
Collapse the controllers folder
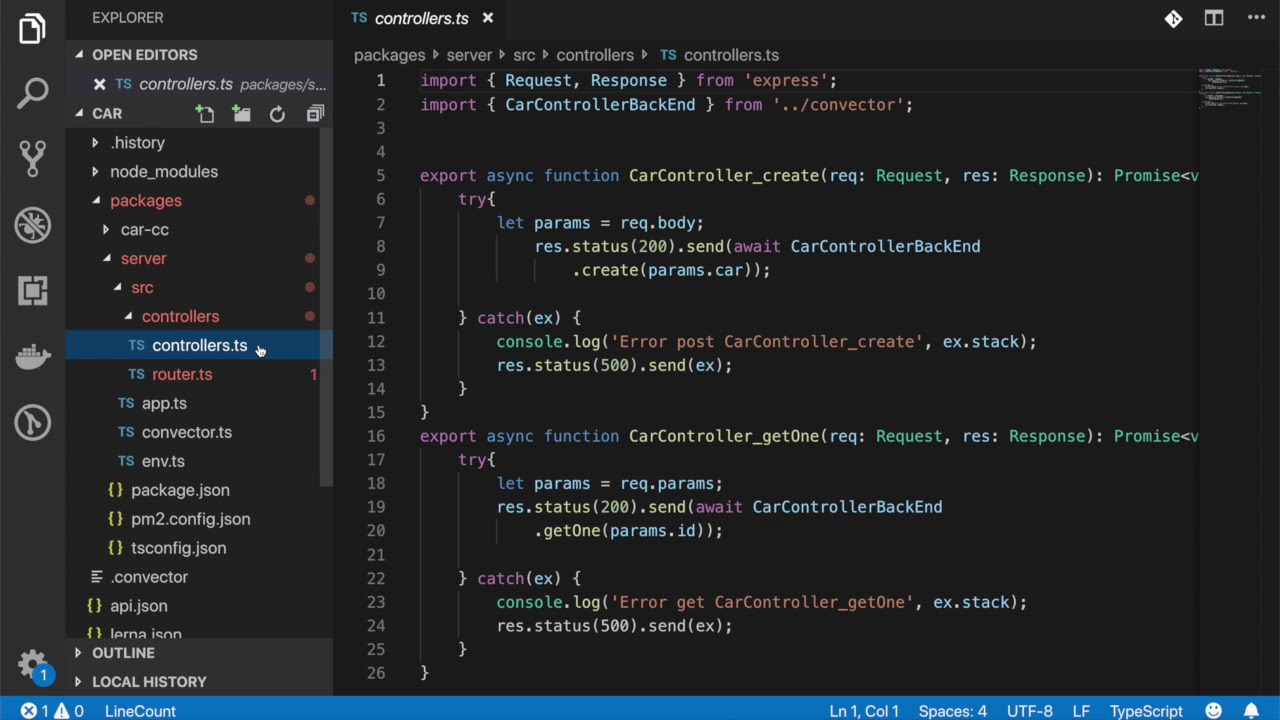pos(180,317)
